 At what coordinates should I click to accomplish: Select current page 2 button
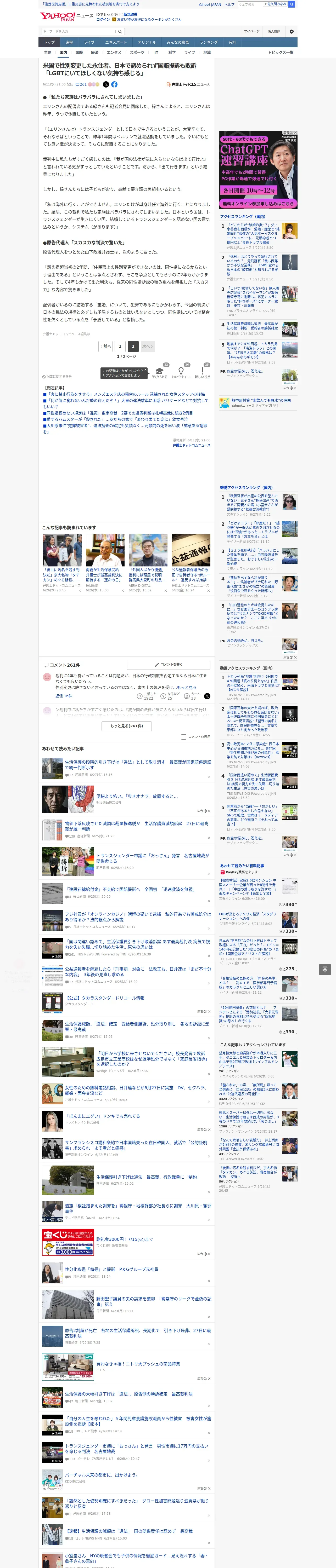[x=132, y=346]
